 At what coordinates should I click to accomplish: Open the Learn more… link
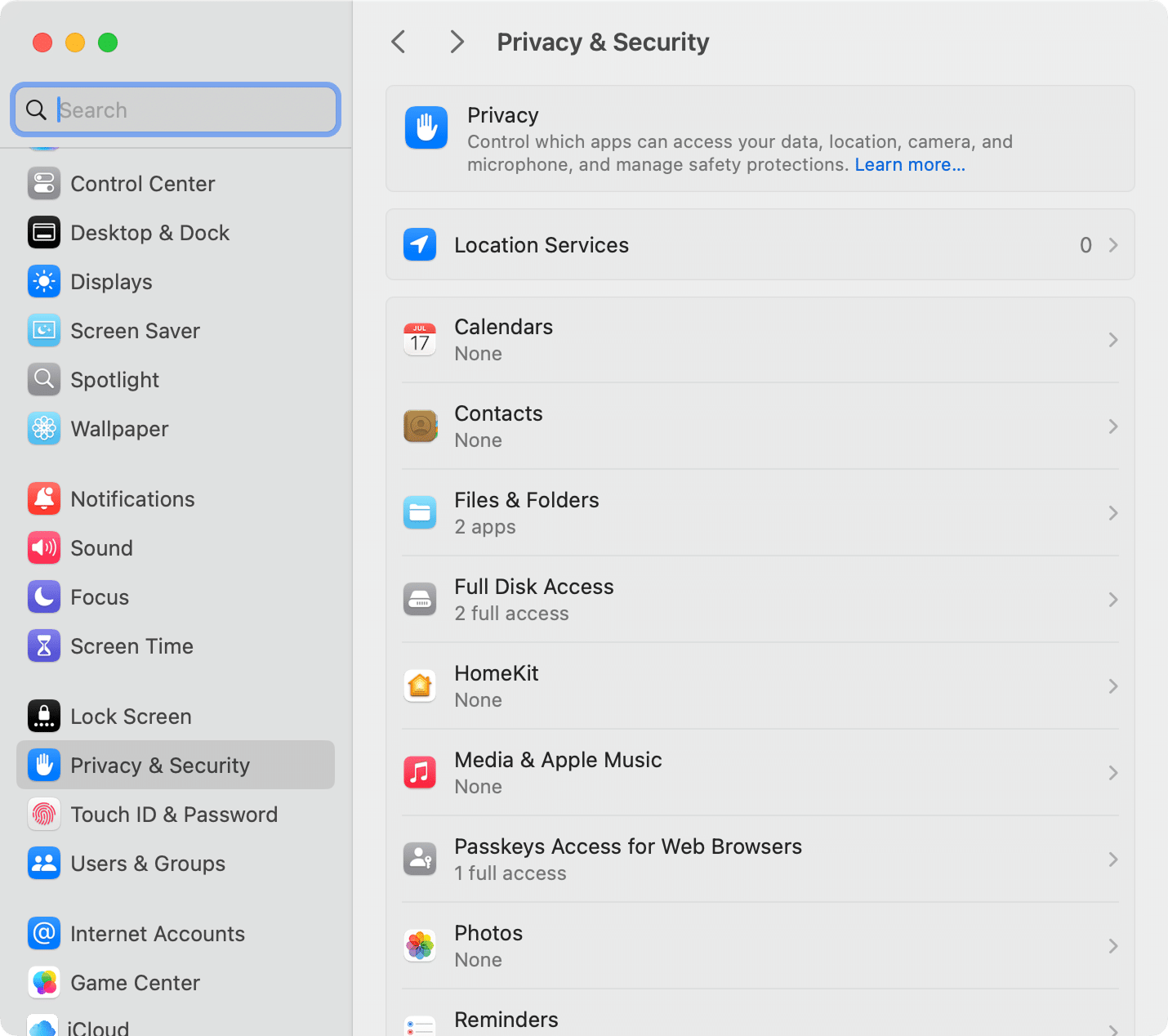pyautogui.click(x=910, y=165)
